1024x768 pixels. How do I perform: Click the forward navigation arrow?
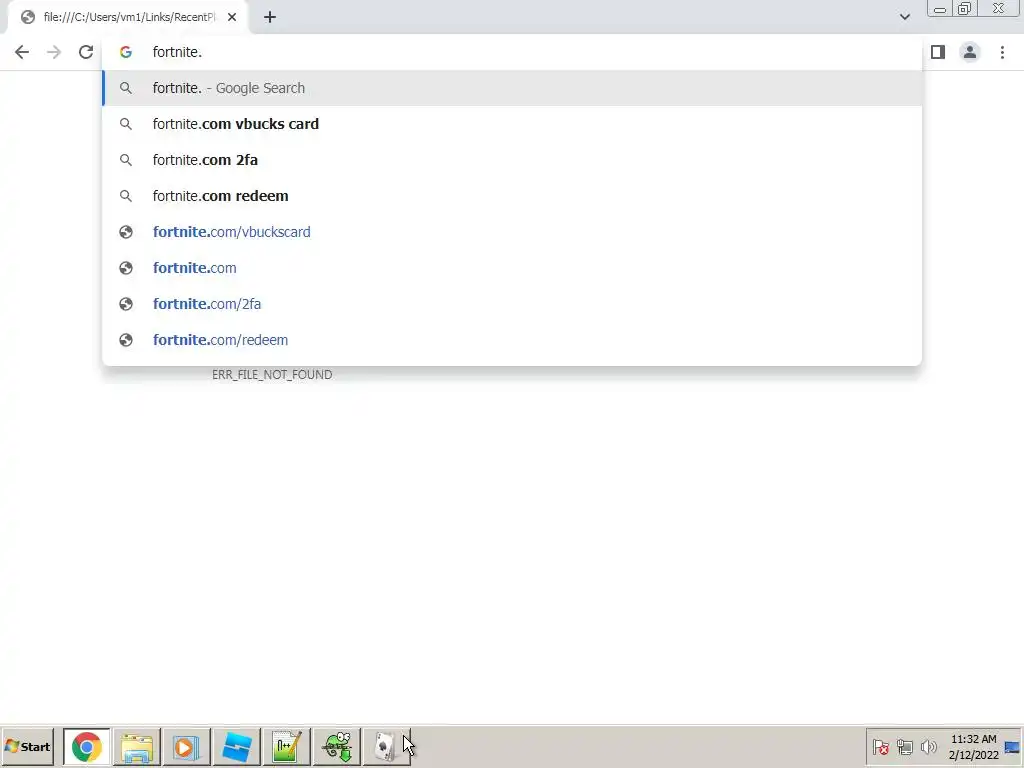click(54, 52)
